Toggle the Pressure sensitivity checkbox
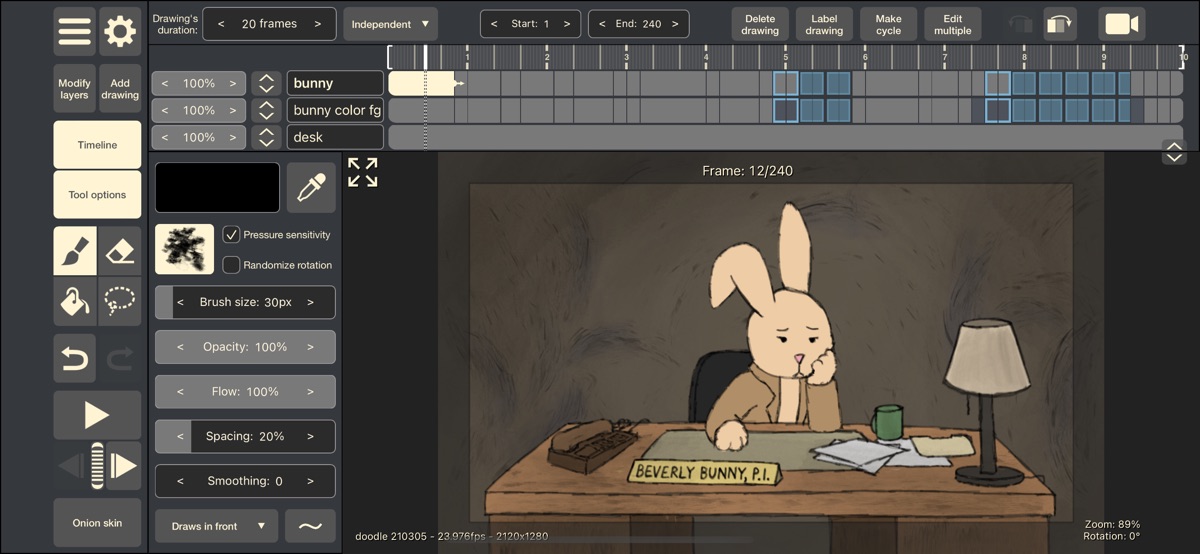Screen dimensions: 1200x554 click(x=232, y=235)
